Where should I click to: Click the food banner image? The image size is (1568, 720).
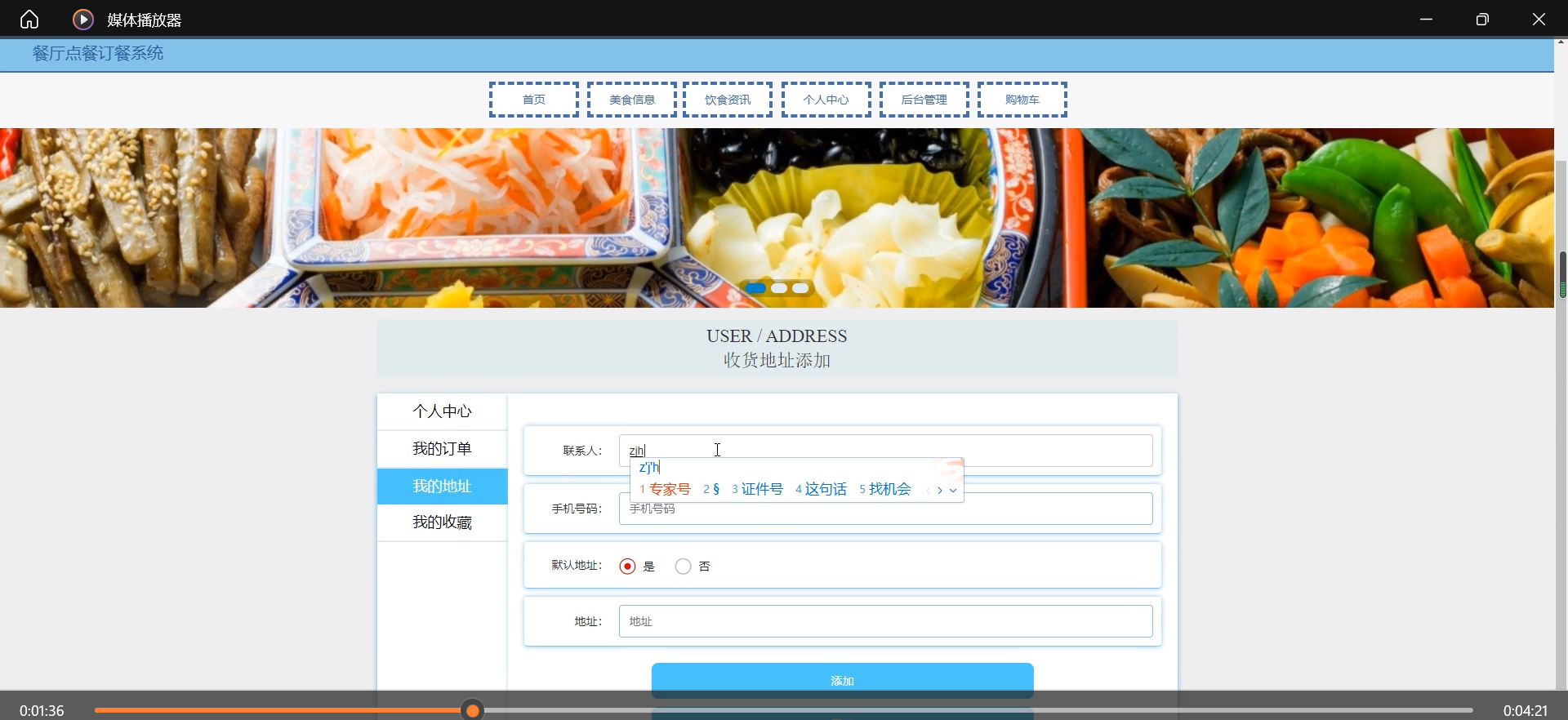pyautogui.click(x=777, y=217)
